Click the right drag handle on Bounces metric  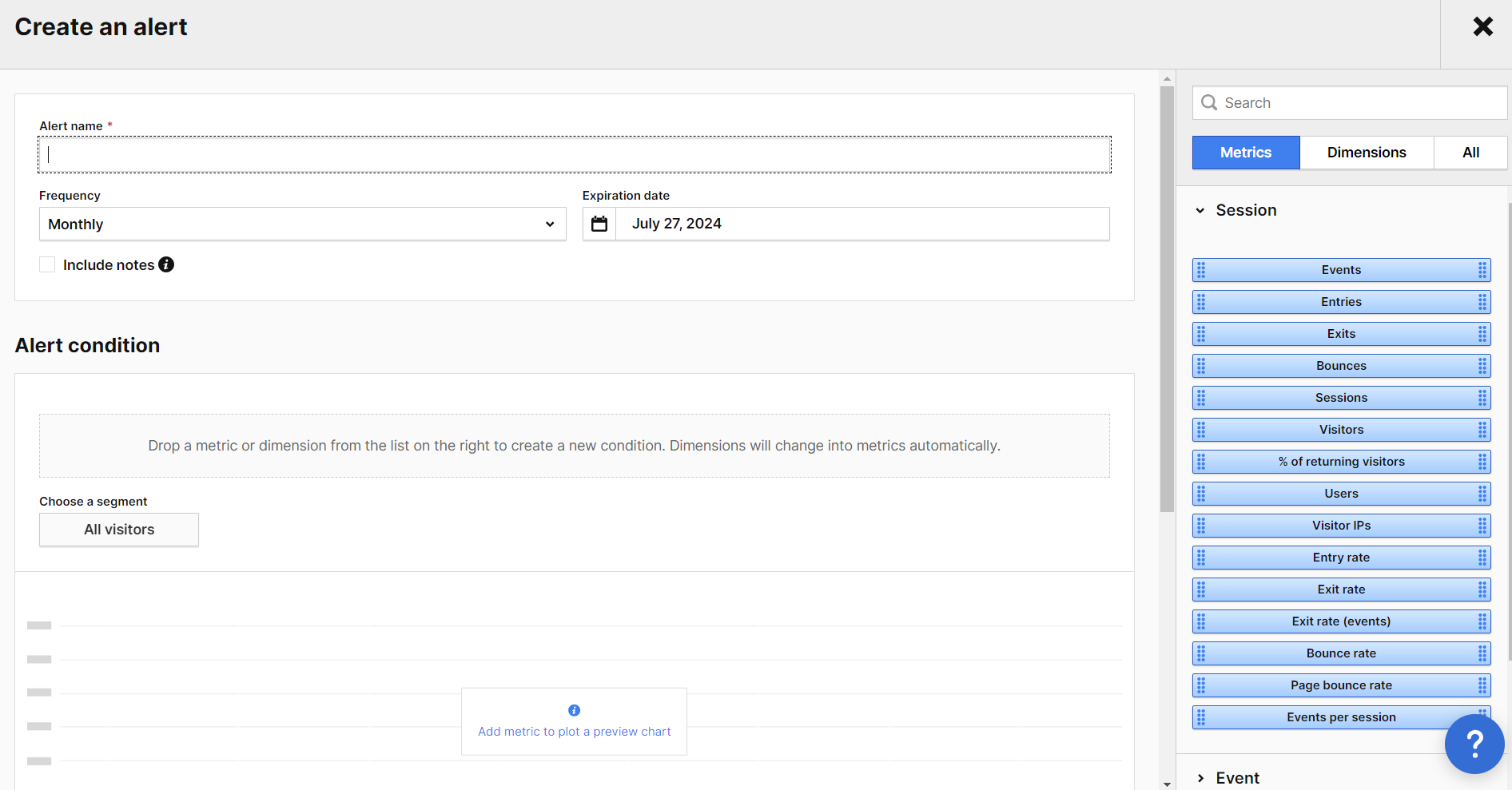pos(1482,366)
